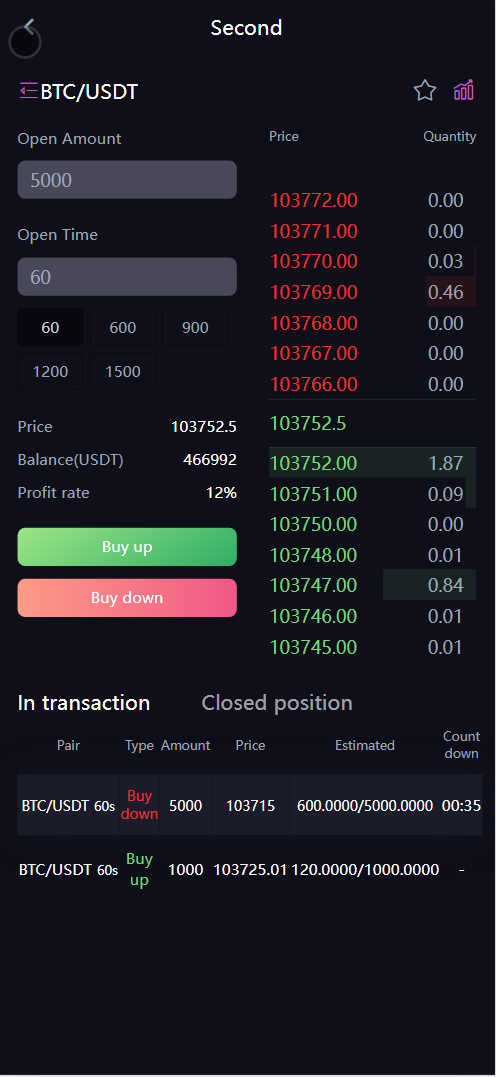
Task: Select the 103769.00 ask price row
Action: pos(372,292)
